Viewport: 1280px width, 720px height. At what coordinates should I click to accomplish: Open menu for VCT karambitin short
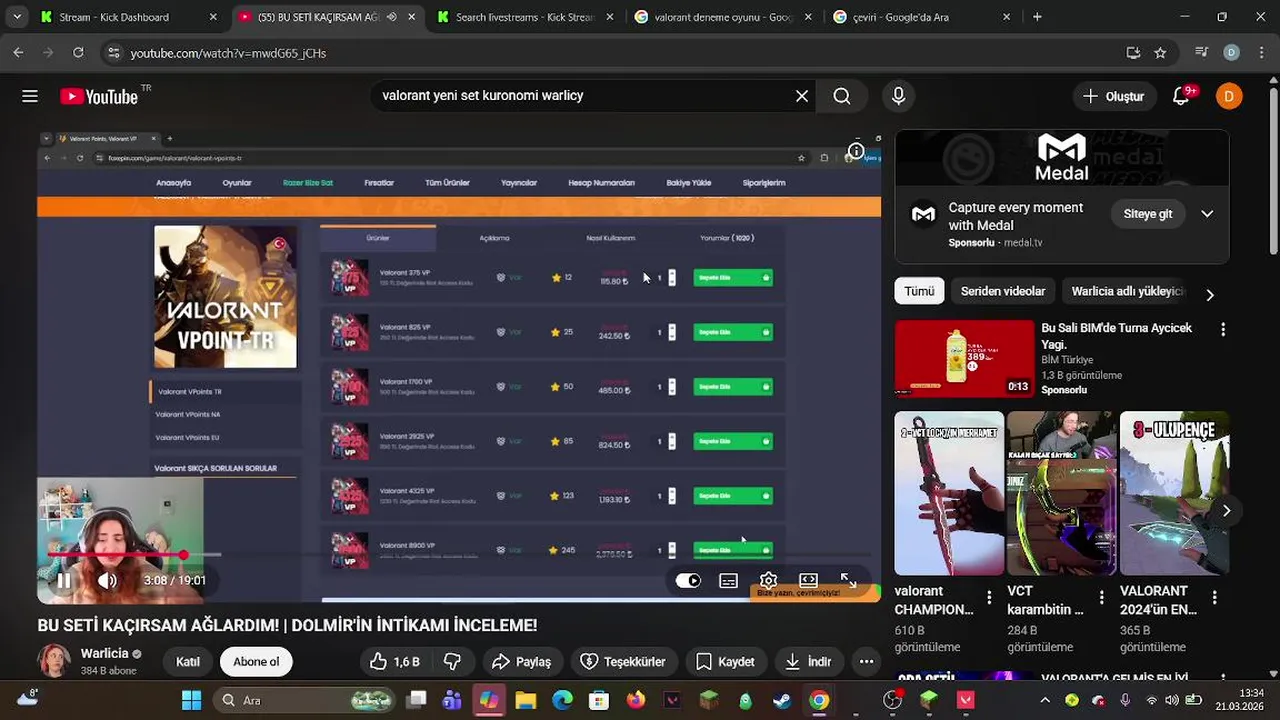[1102, 598]
